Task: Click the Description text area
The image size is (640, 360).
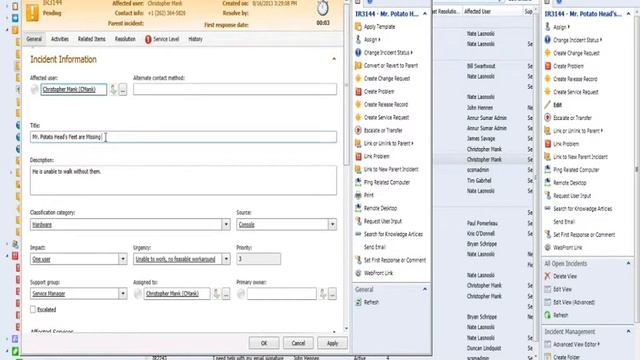Action: (x=183, y=180)
